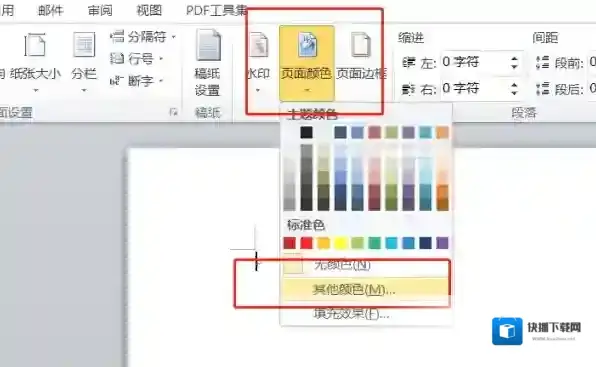
Task: Switch to the 邮件 ribbon tab
Action: tap(50, 10)
